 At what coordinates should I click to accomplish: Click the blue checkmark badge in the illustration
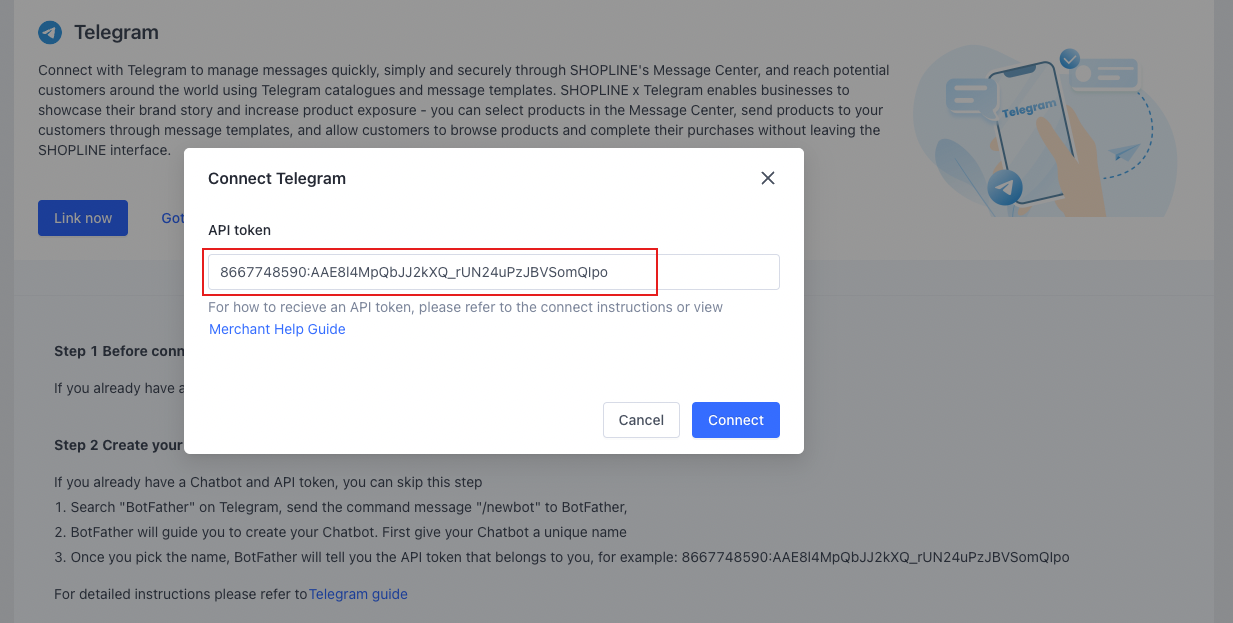coord(1070,59)
